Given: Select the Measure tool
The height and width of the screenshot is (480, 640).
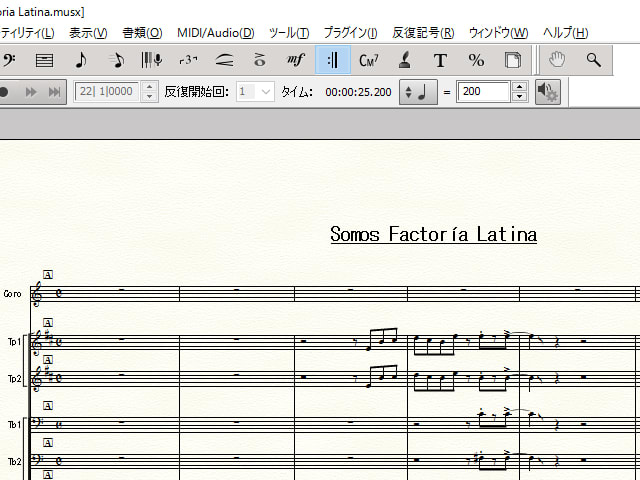Looking at the screenshot, I should coord(44,60).
